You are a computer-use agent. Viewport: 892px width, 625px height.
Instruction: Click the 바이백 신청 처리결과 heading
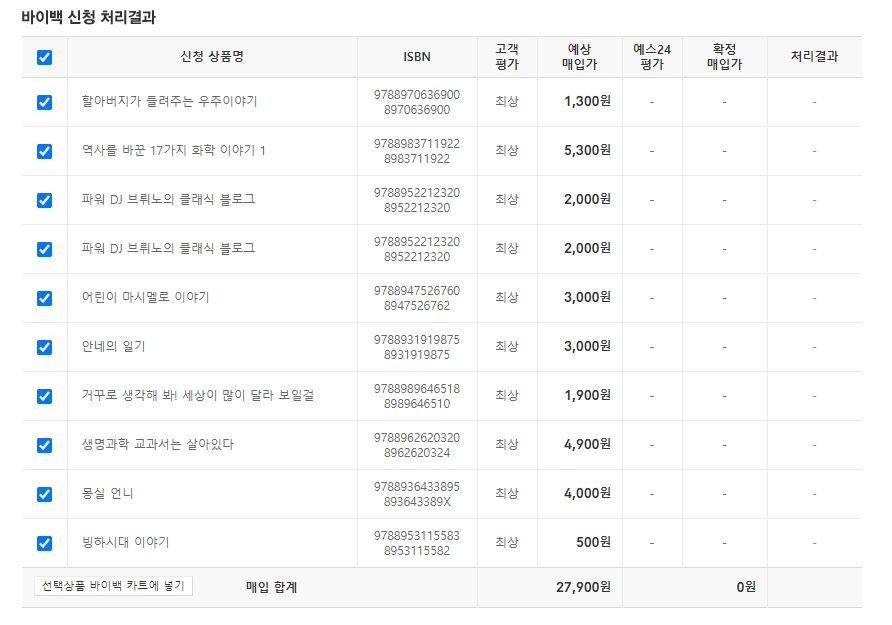(x=89, y=17)
